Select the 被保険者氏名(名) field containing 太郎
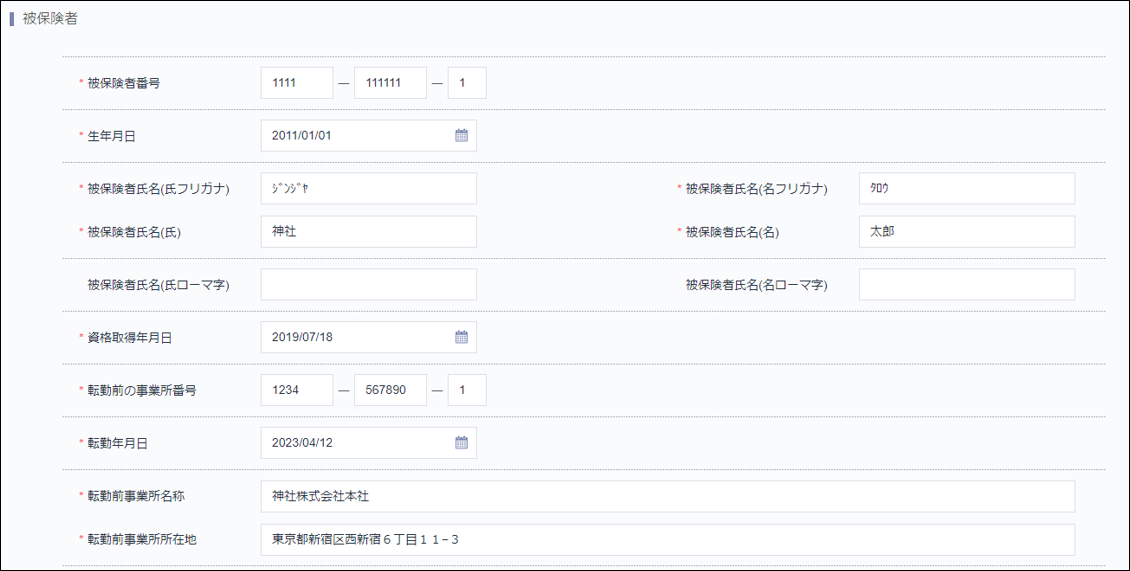Image resolution: width=1130 pixels, height=571 pixels. click(x=966, y=232)
